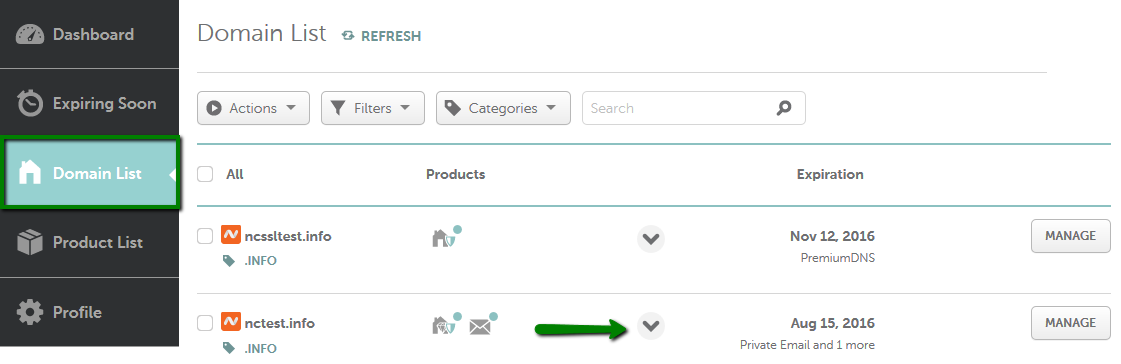Check the nctest.info checkbox
Screen dimensions: 1121x364
pos(205,323)
